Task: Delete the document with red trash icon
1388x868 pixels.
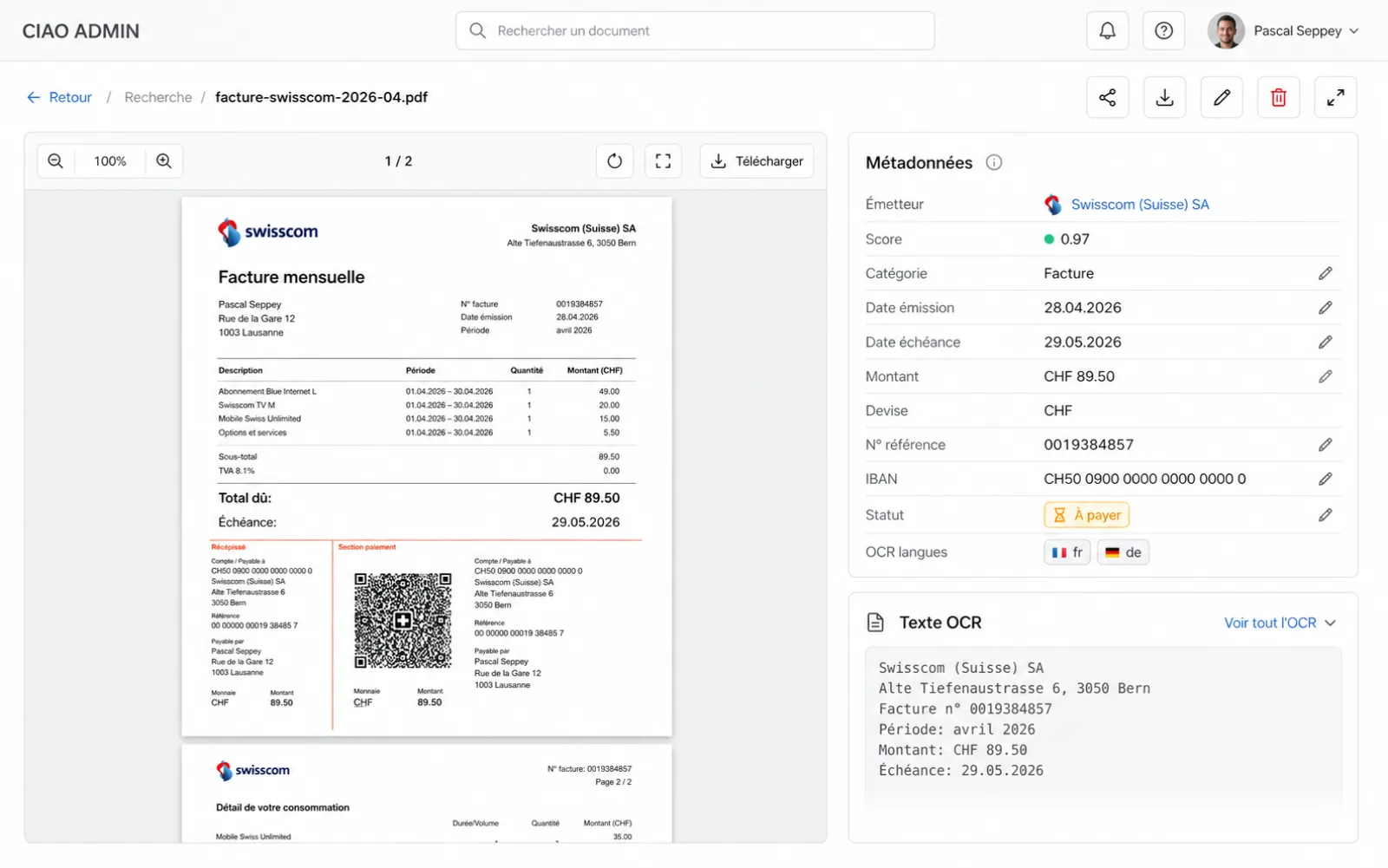Action: (x=1279, y=98)
